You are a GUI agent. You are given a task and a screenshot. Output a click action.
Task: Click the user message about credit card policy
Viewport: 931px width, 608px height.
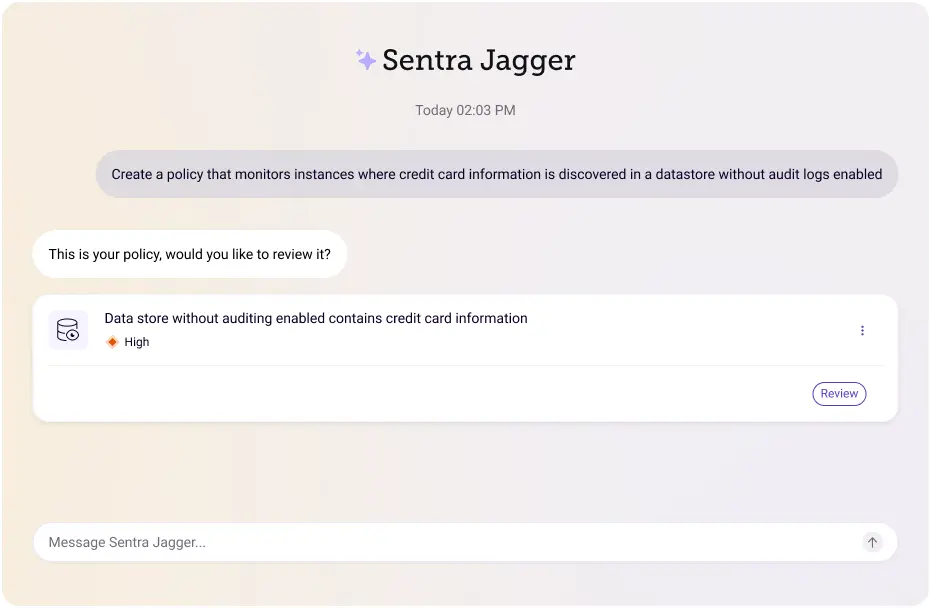coord(496,174)
